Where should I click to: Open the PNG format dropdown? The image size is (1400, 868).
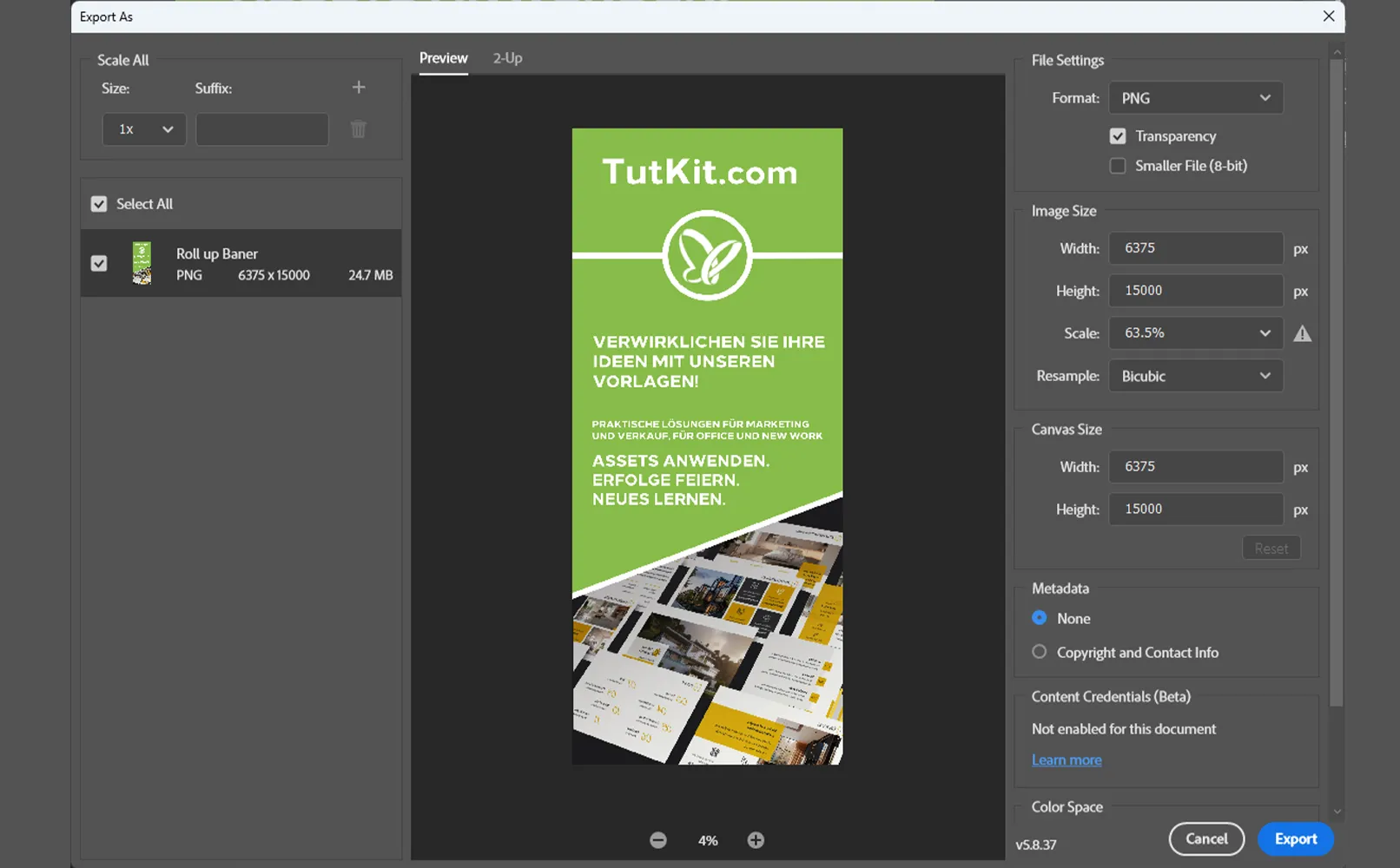[x=1196, y=98]
